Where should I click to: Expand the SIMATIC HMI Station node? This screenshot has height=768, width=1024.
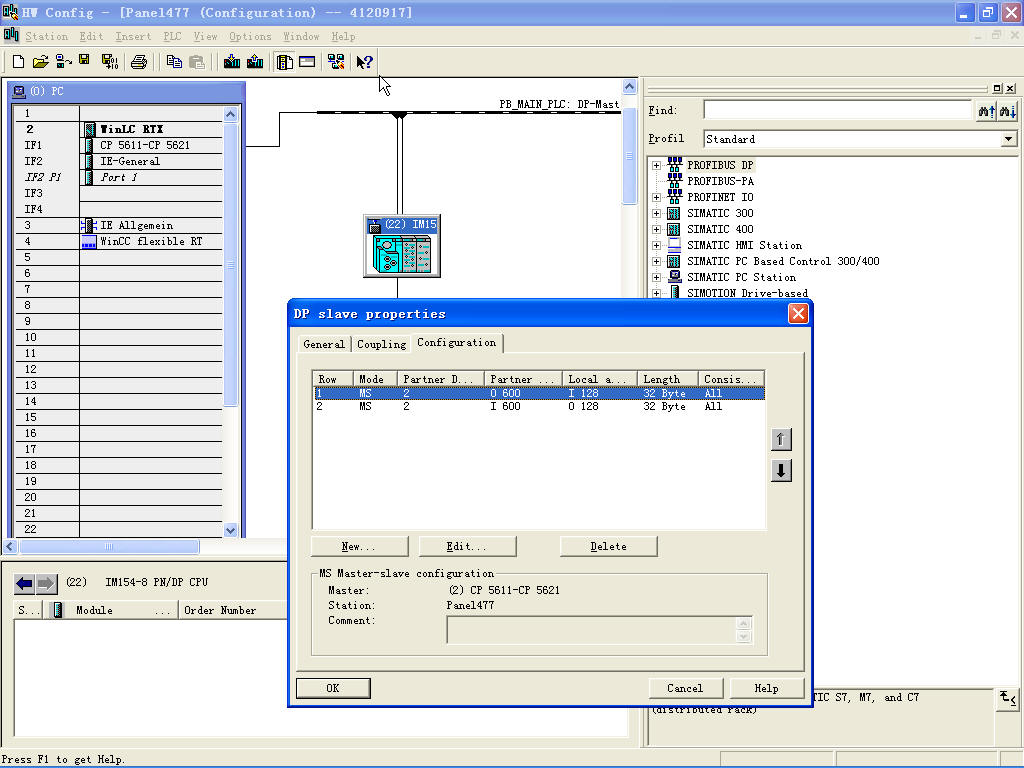(656, 246)
